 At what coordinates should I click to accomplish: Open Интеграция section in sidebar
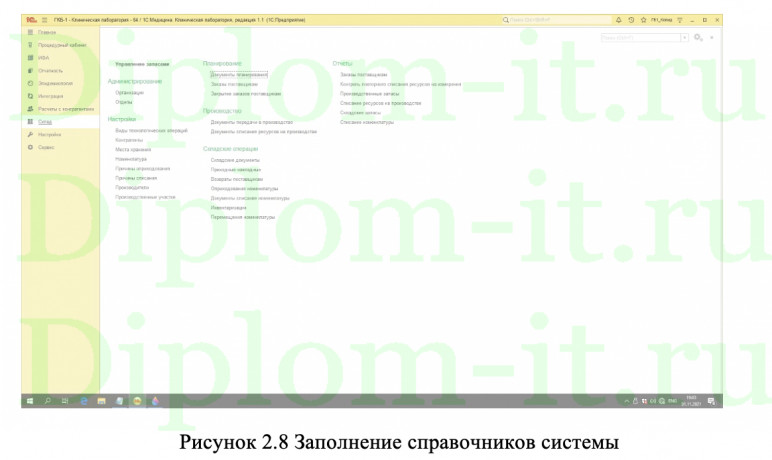50,96
